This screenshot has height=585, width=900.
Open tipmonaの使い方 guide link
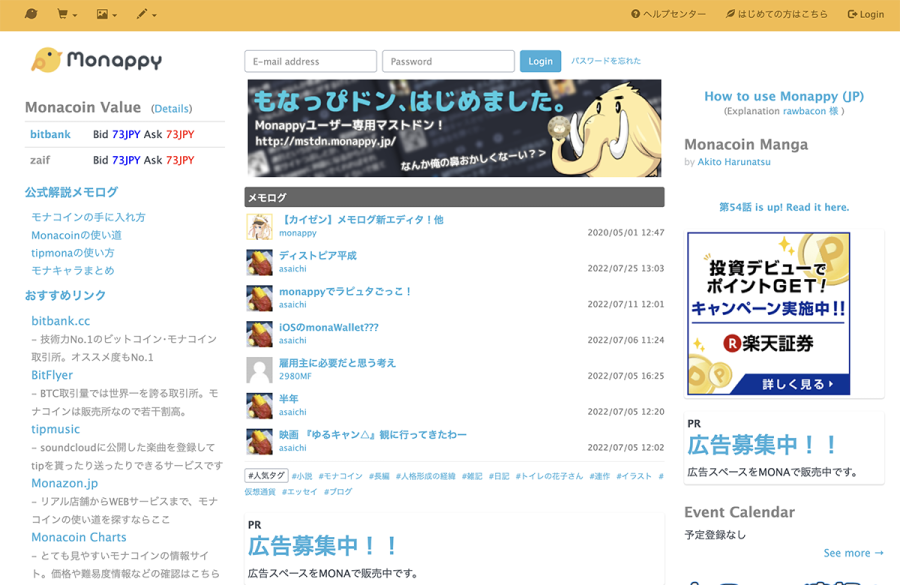coord(72,253)
